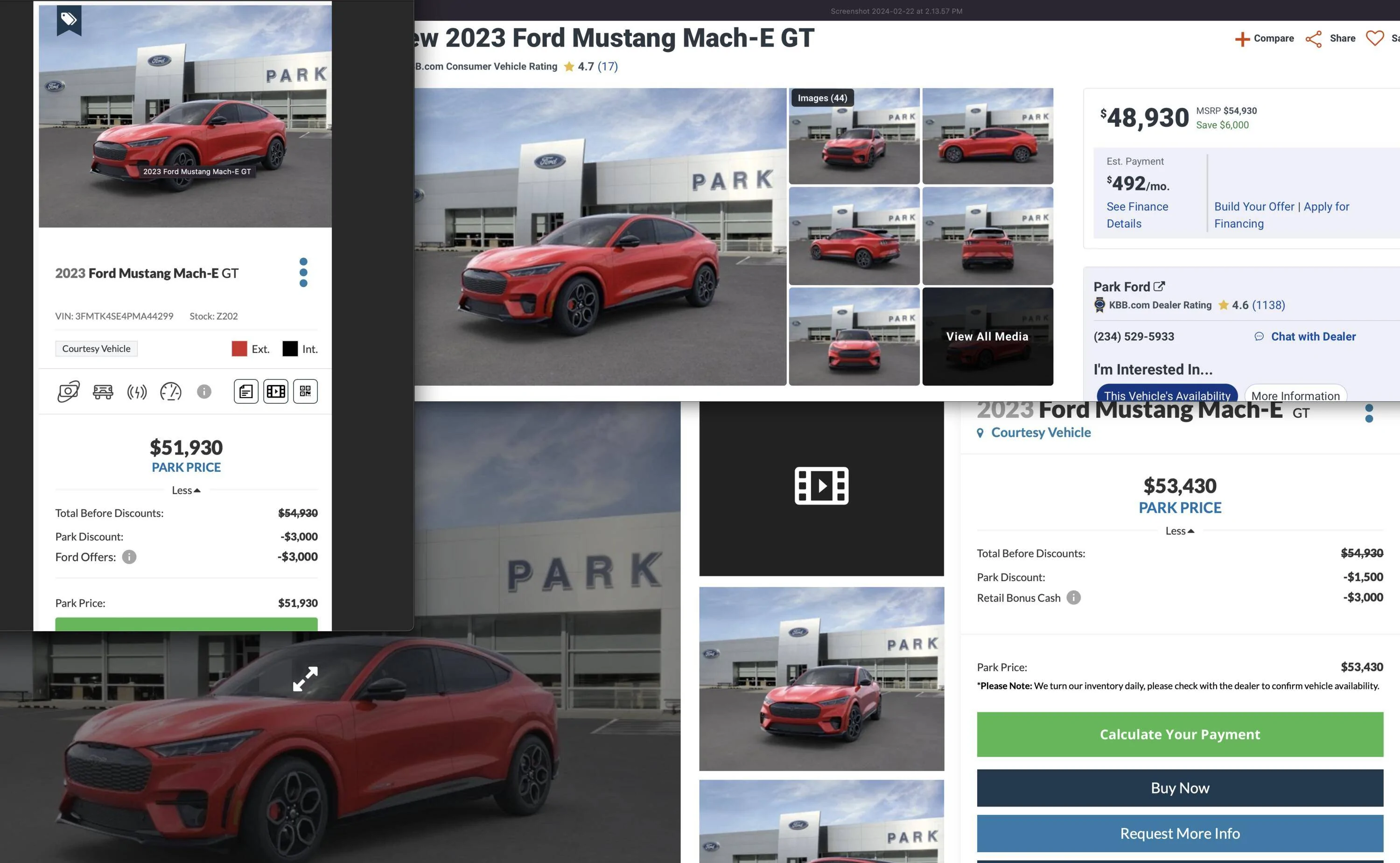The image size is (1400, 863).
Task: Open KBB side-profile car thumbnail
Action: 987,136
